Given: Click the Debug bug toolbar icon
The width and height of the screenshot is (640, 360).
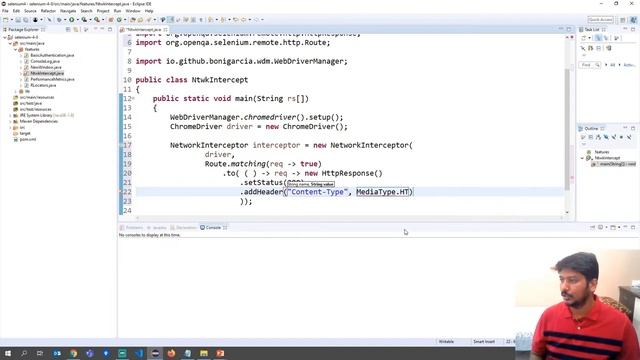Looking at the screenshot, I should [x=59, y=20].
